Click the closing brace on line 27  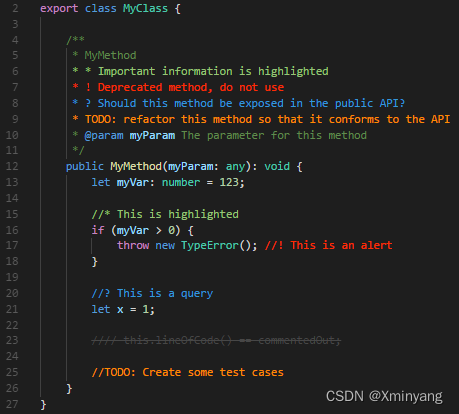[x=43, y=405]
